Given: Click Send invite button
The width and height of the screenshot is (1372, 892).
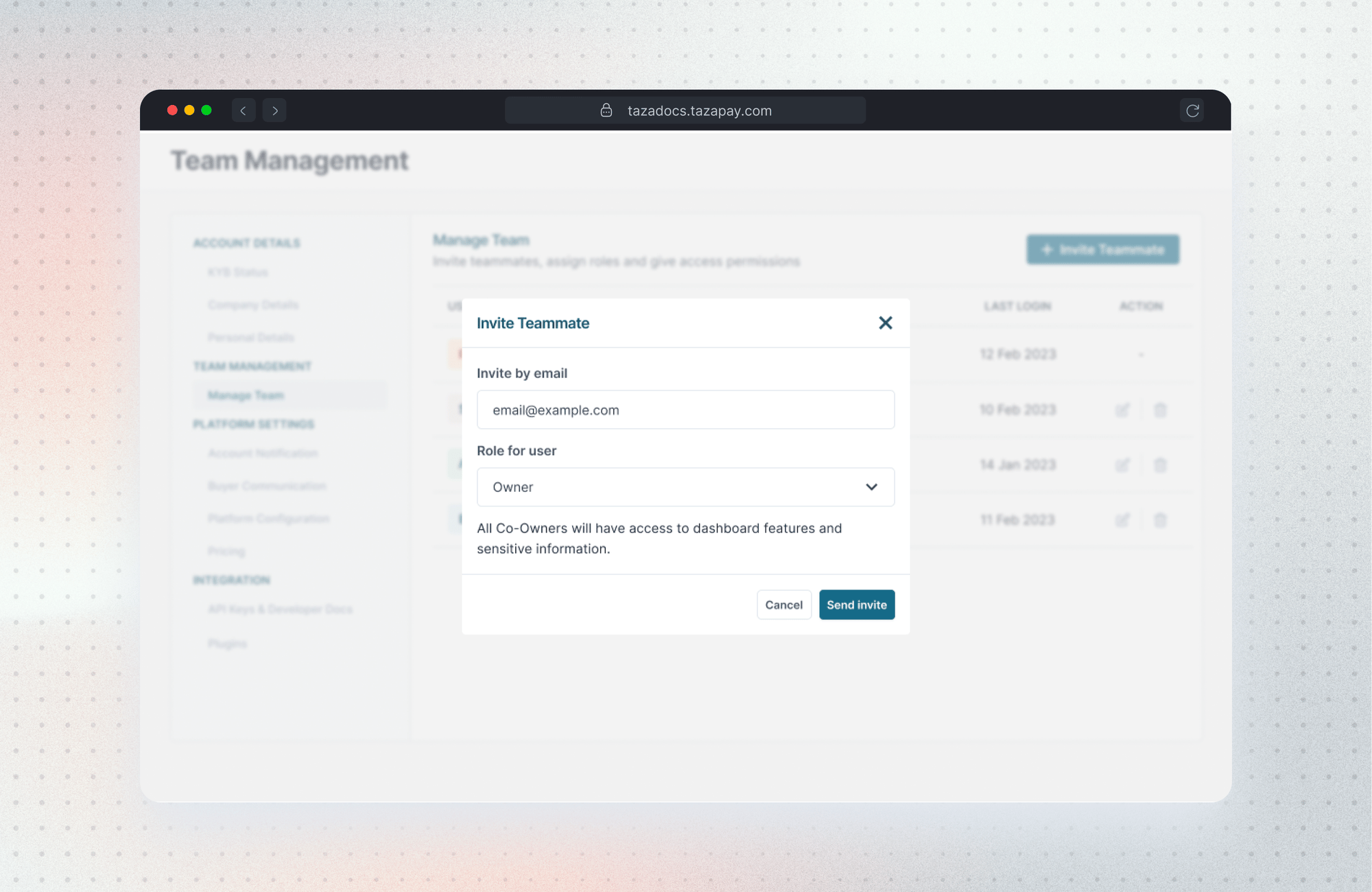Looking at the screenshot, I should pyautogui.click(x=857, y=605).
